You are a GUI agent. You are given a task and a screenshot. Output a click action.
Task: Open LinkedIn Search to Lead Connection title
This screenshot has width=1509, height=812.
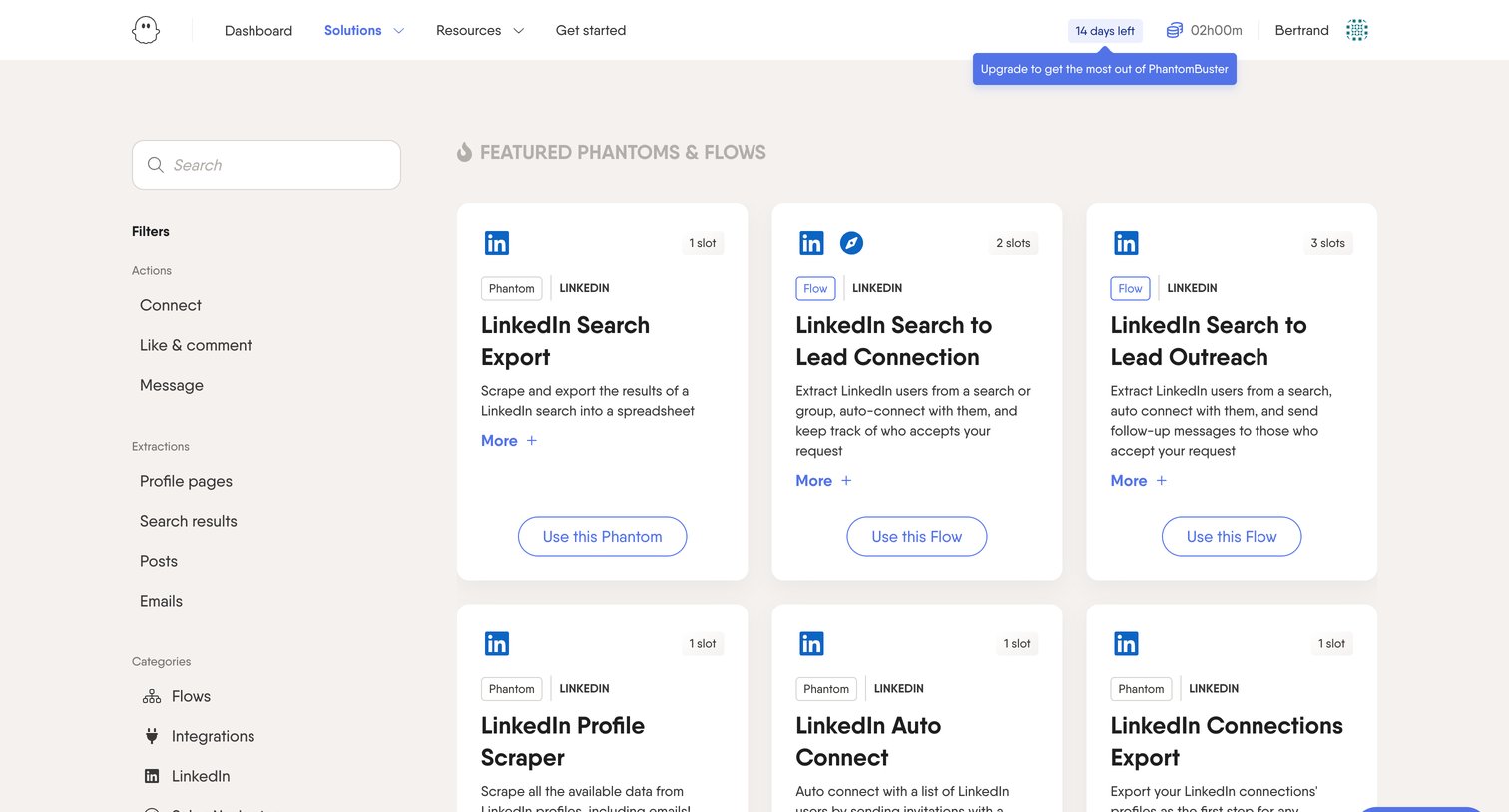click(894, 341)
